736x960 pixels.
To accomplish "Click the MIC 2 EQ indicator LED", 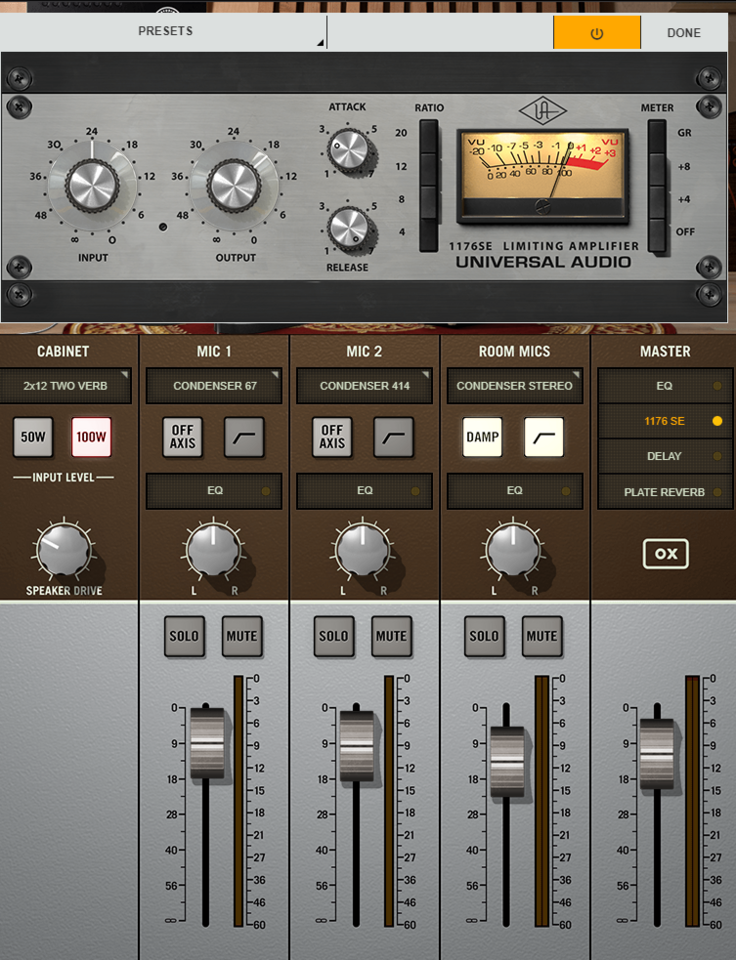I will 415,491.
